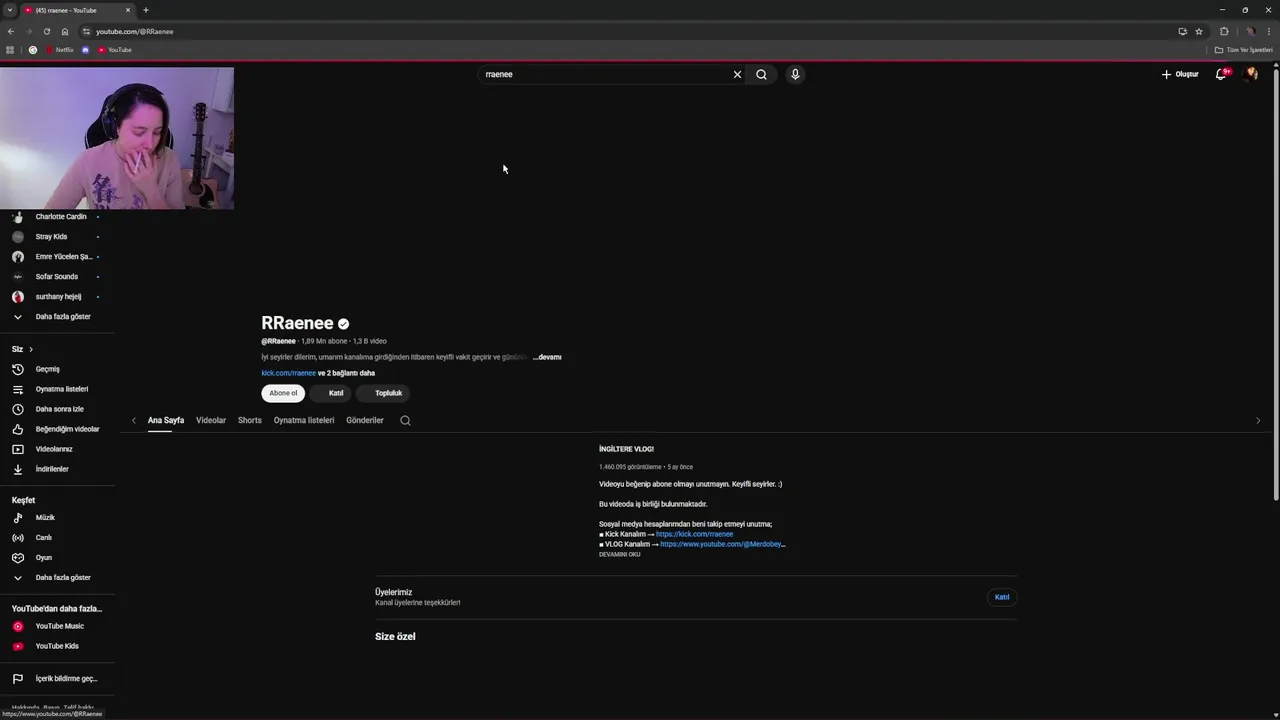Switch to the Shorts tab

250,420
